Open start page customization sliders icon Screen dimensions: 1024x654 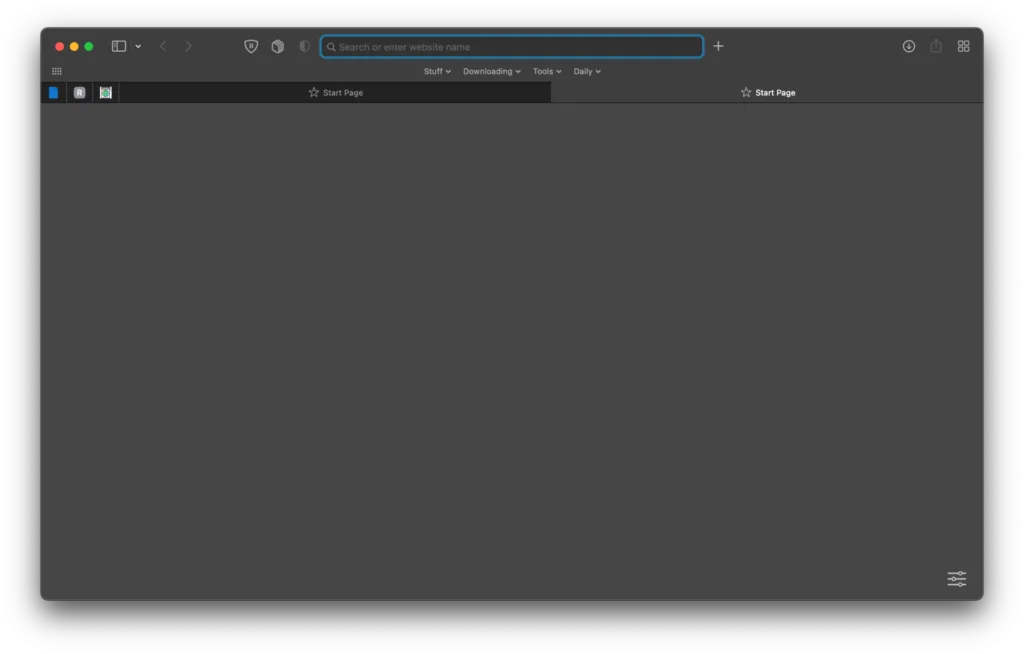point(957,579)
